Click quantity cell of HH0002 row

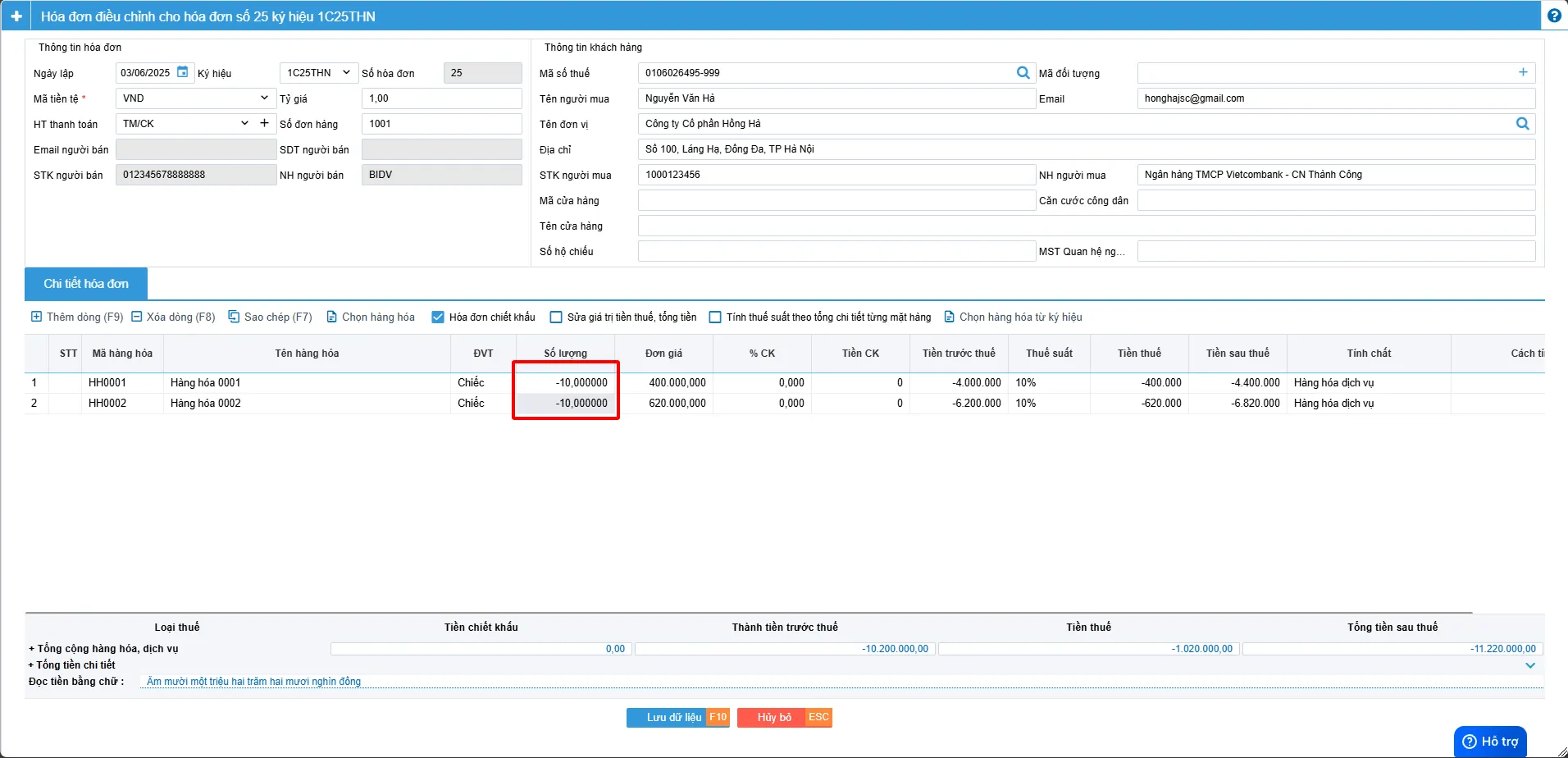[x=566, y=404]
